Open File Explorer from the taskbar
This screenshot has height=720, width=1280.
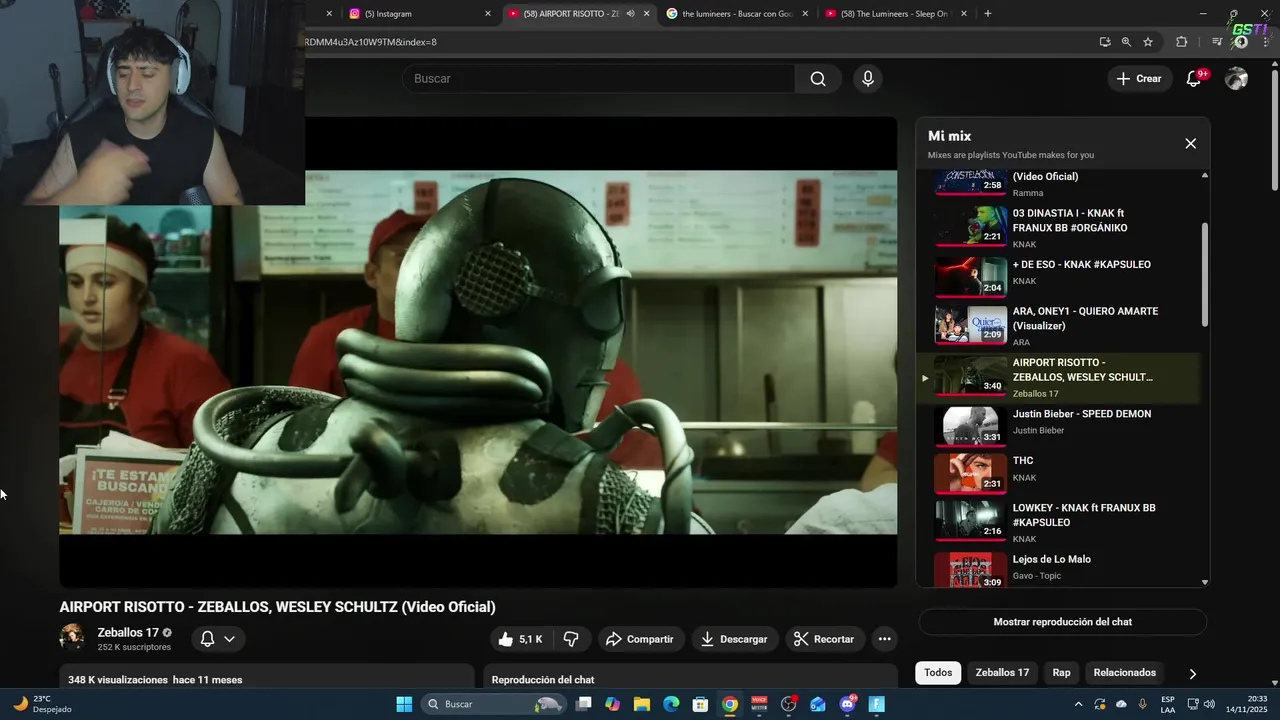click(642, 704)
